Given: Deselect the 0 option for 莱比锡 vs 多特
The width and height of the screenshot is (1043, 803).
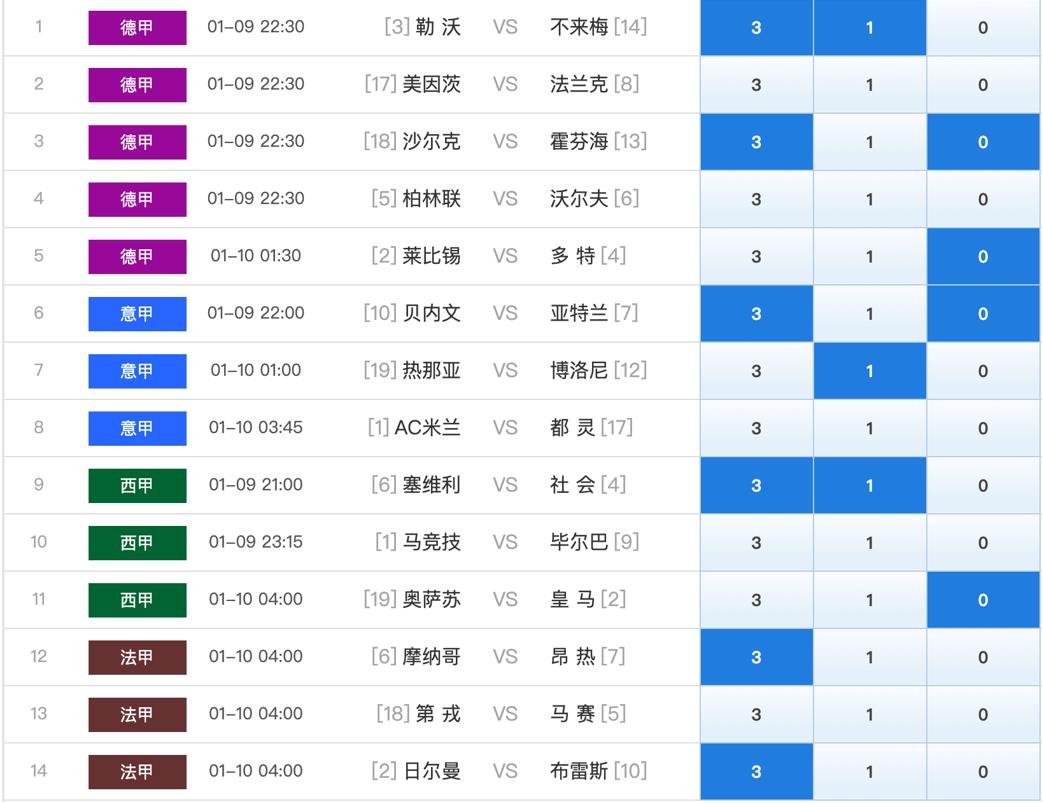Looking at the screenshot, I should [983, 256].
